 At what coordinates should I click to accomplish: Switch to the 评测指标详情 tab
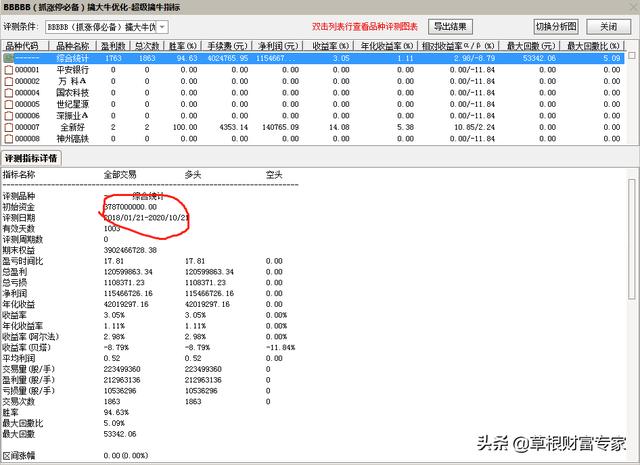(32, 158)
